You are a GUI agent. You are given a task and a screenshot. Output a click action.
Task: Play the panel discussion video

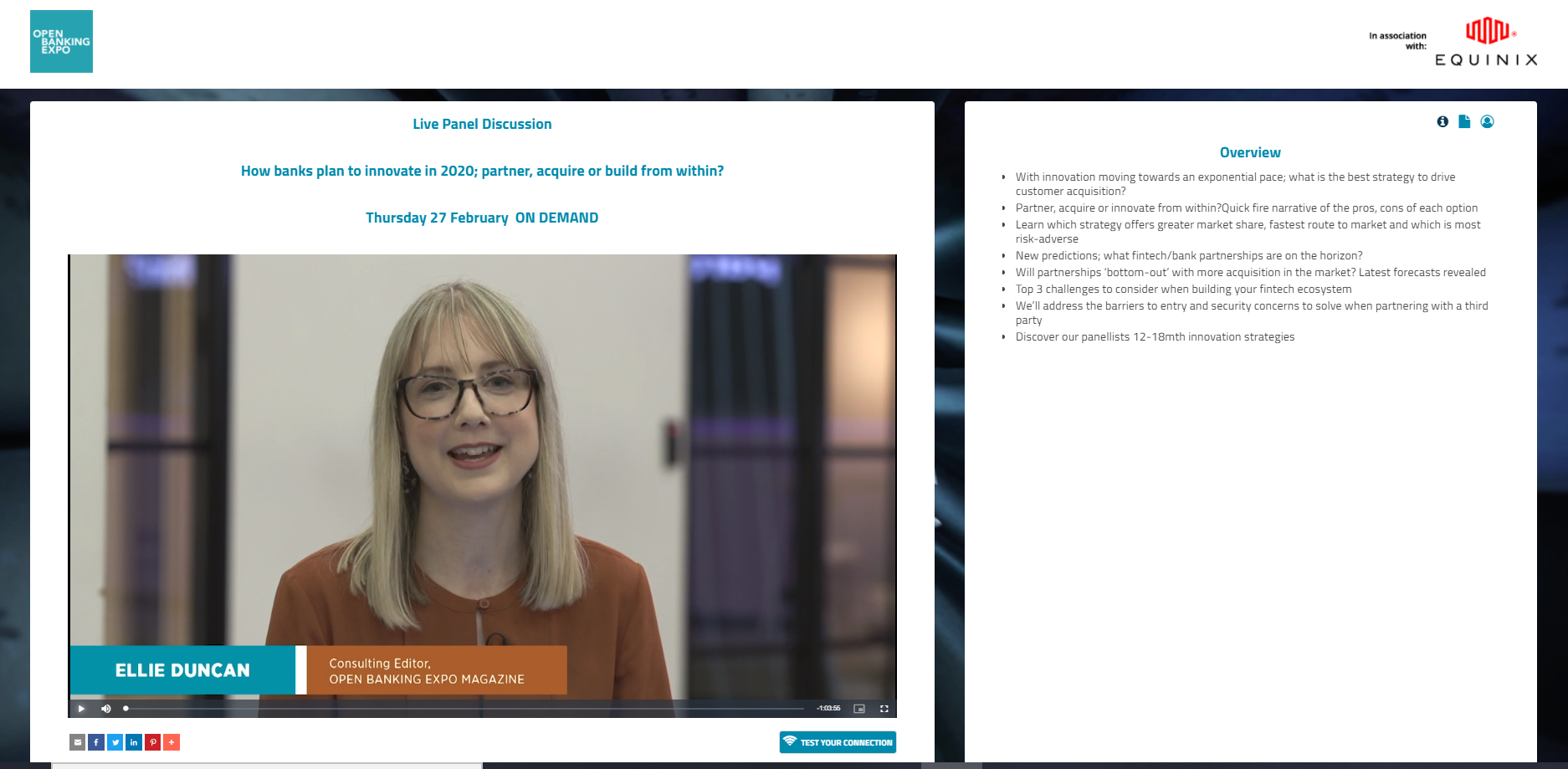[x=80, y=708]
